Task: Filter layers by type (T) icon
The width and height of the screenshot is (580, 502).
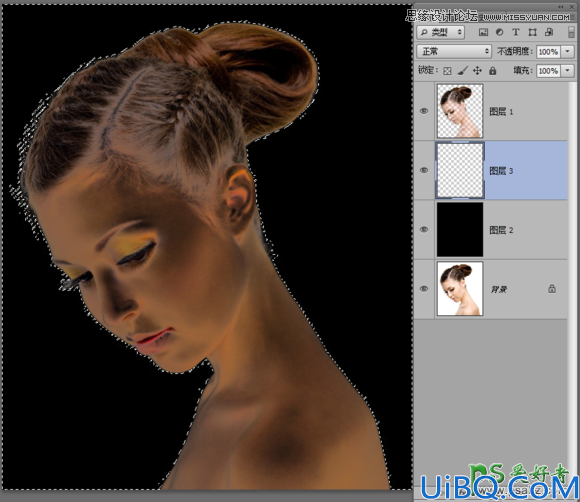Action: [x=516, y=32]
